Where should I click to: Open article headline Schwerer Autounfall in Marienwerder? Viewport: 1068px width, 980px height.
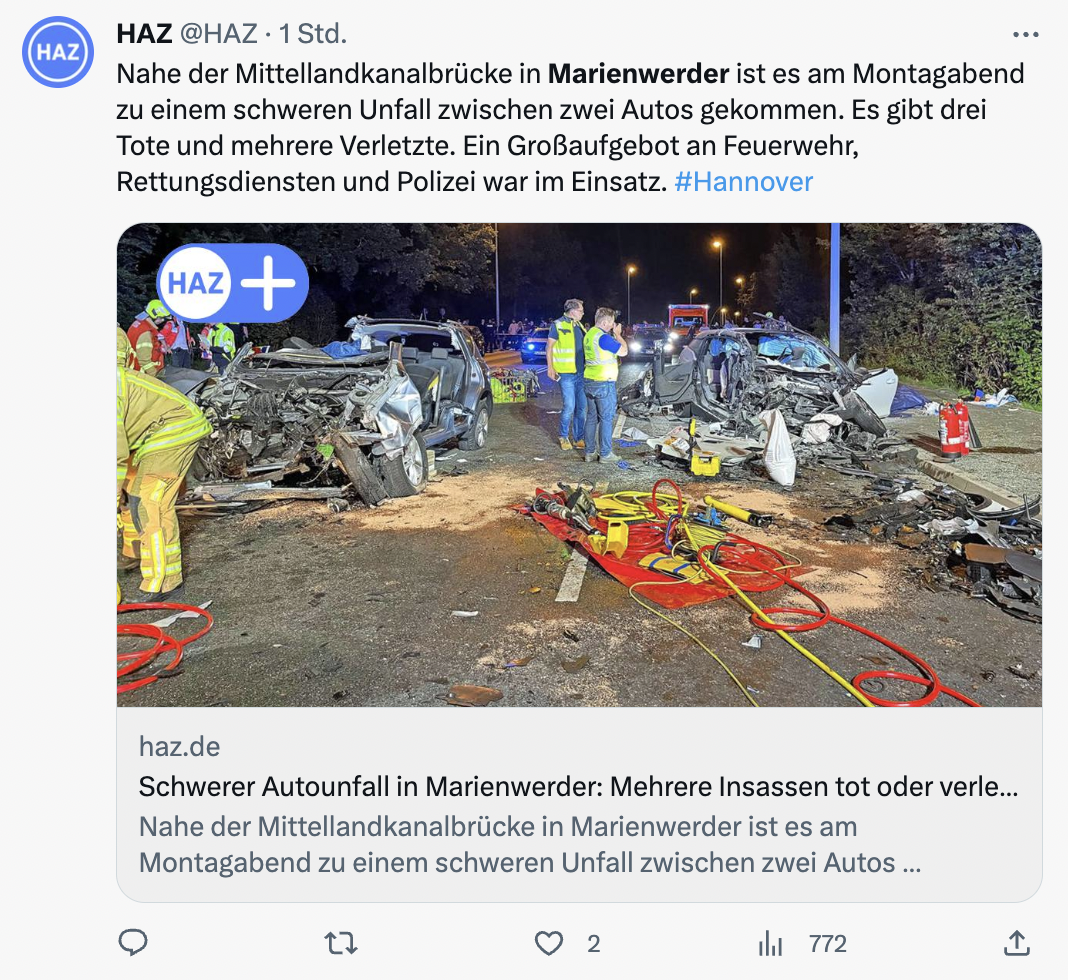pyautogui.click(x=578, y=787)
